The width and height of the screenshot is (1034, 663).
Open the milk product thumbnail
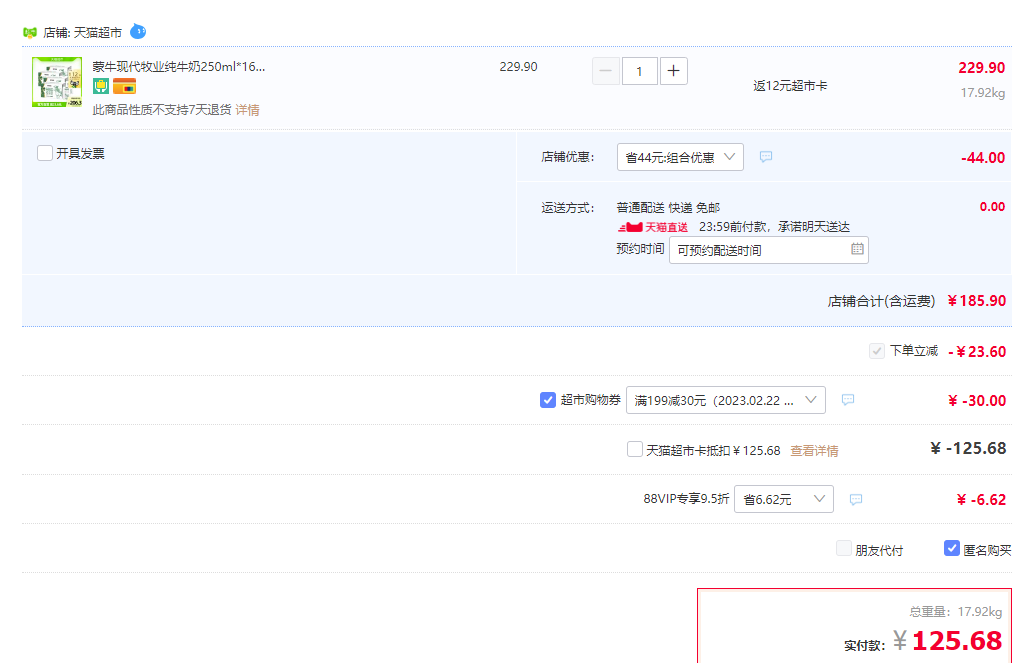pyautogui.click(x=57, y=82)
